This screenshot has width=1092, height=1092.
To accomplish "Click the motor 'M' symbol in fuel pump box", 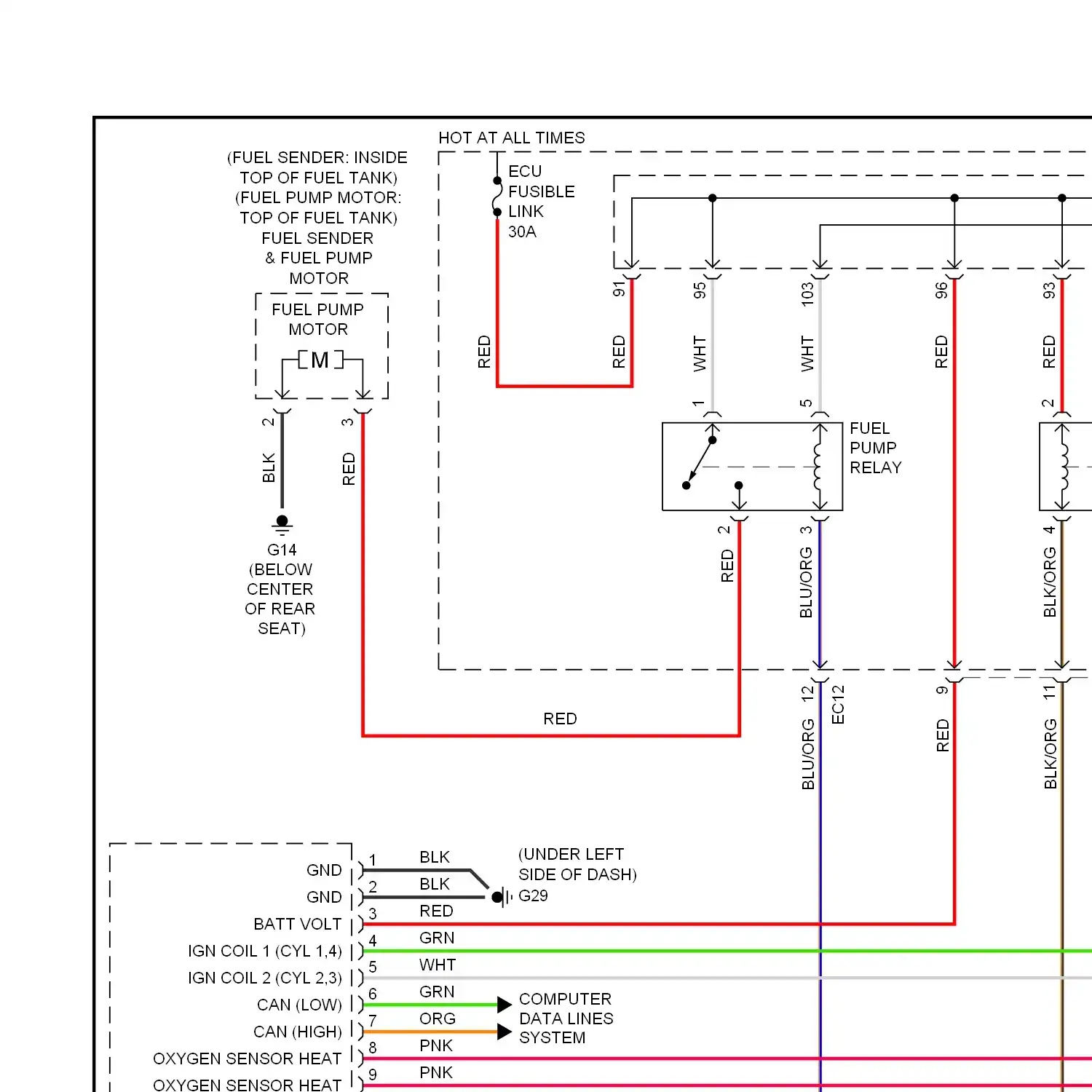I will pos(320,360).
